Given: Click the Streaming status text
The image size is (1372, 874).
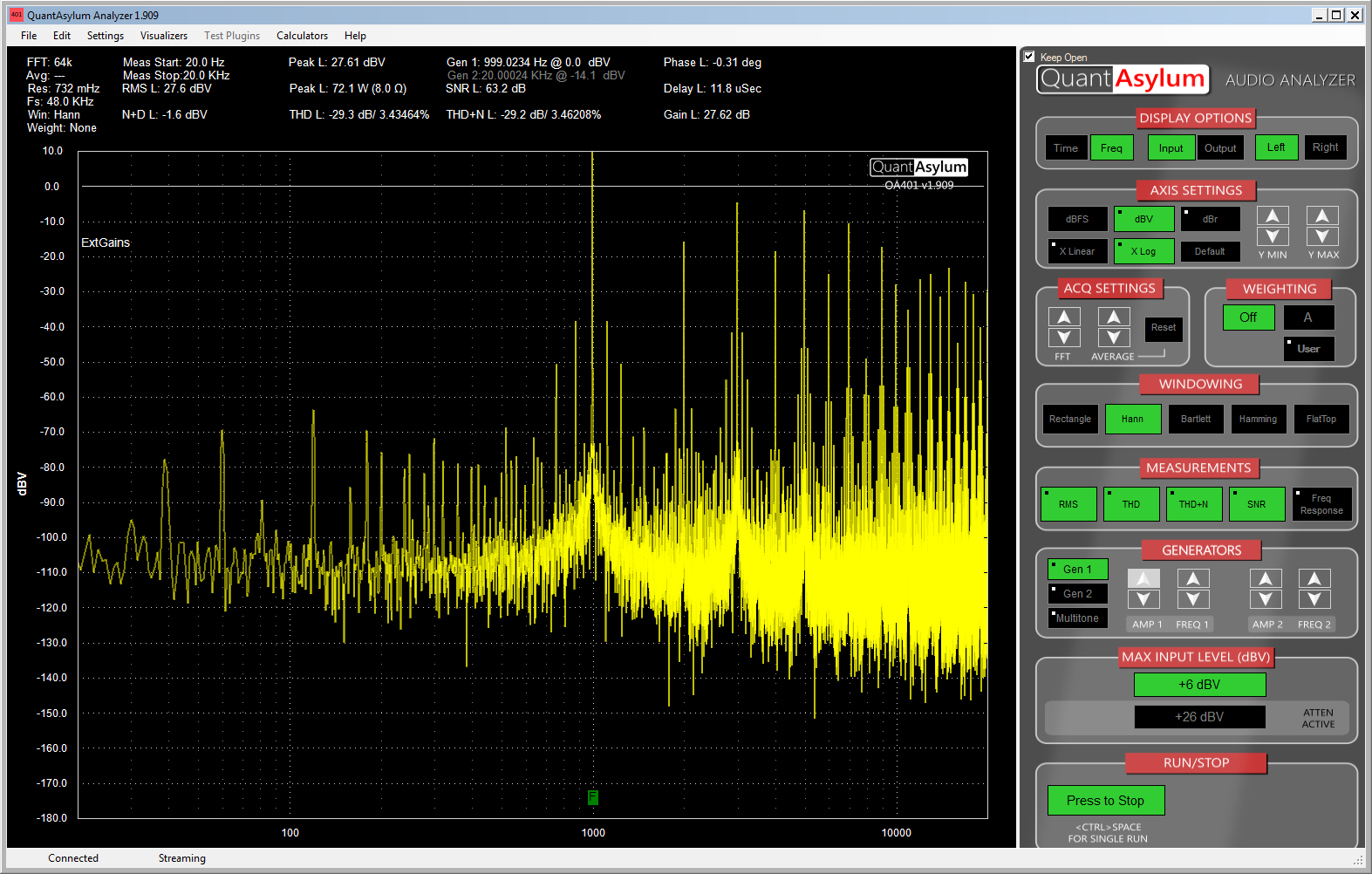Looking at the screenshot, I should click(182, 858).
